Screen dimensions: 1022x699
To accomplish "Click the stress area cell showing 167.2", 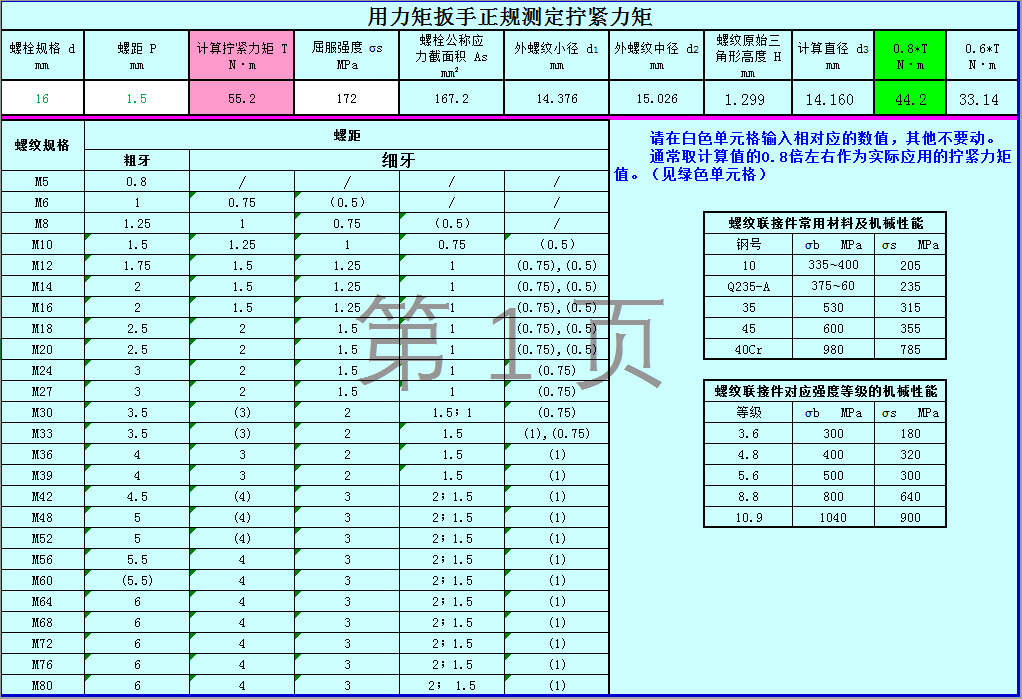I will click(451, 99).
